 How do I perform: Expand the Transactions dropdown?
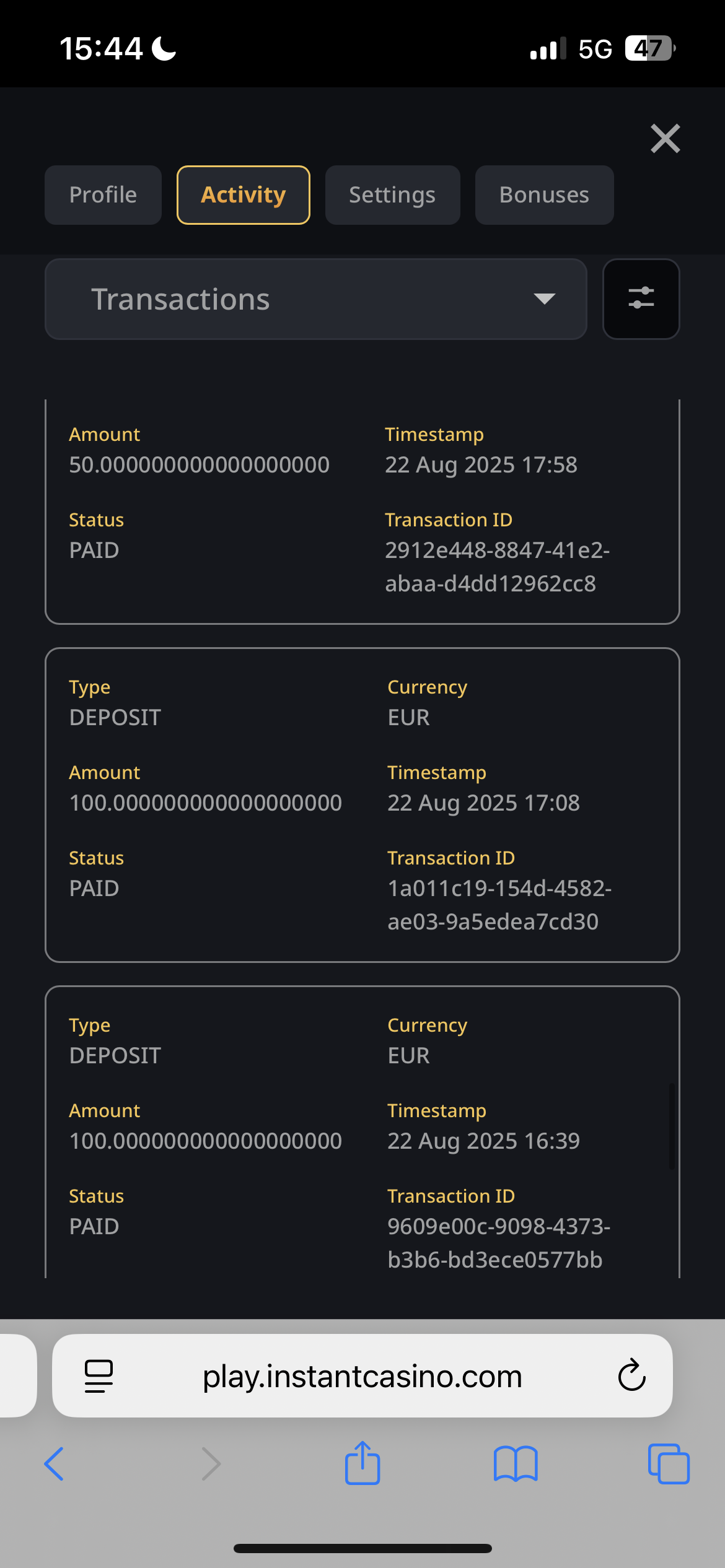[x=315, y=299]
